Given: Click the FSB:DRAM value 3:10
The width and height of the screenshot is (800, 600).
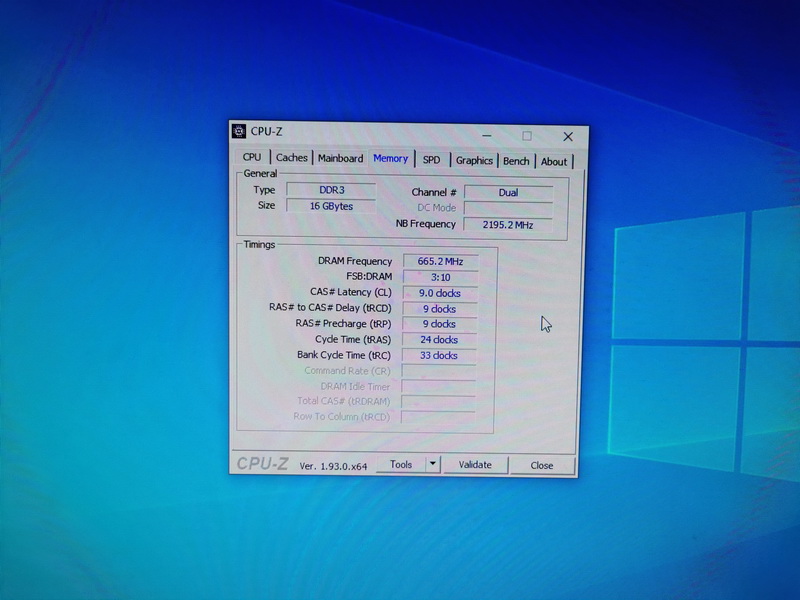Looking at the screenshot, I should 440,277.
